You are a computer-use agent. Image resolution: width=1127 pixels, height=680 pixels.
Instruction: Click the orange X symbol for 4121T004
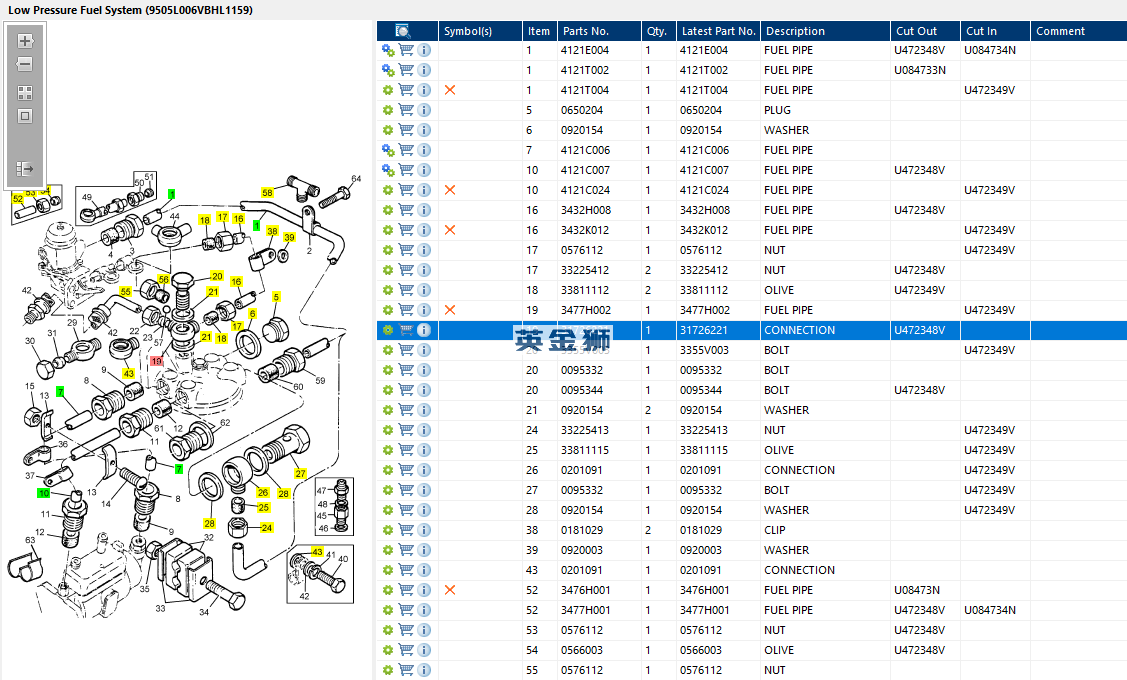450,90
